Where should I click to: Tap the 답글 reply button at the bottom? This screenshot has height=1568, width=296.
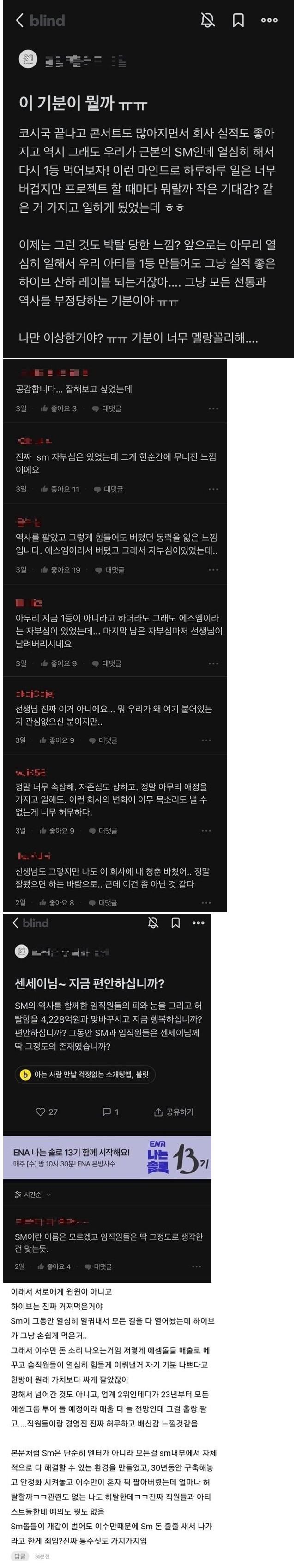19,1556
